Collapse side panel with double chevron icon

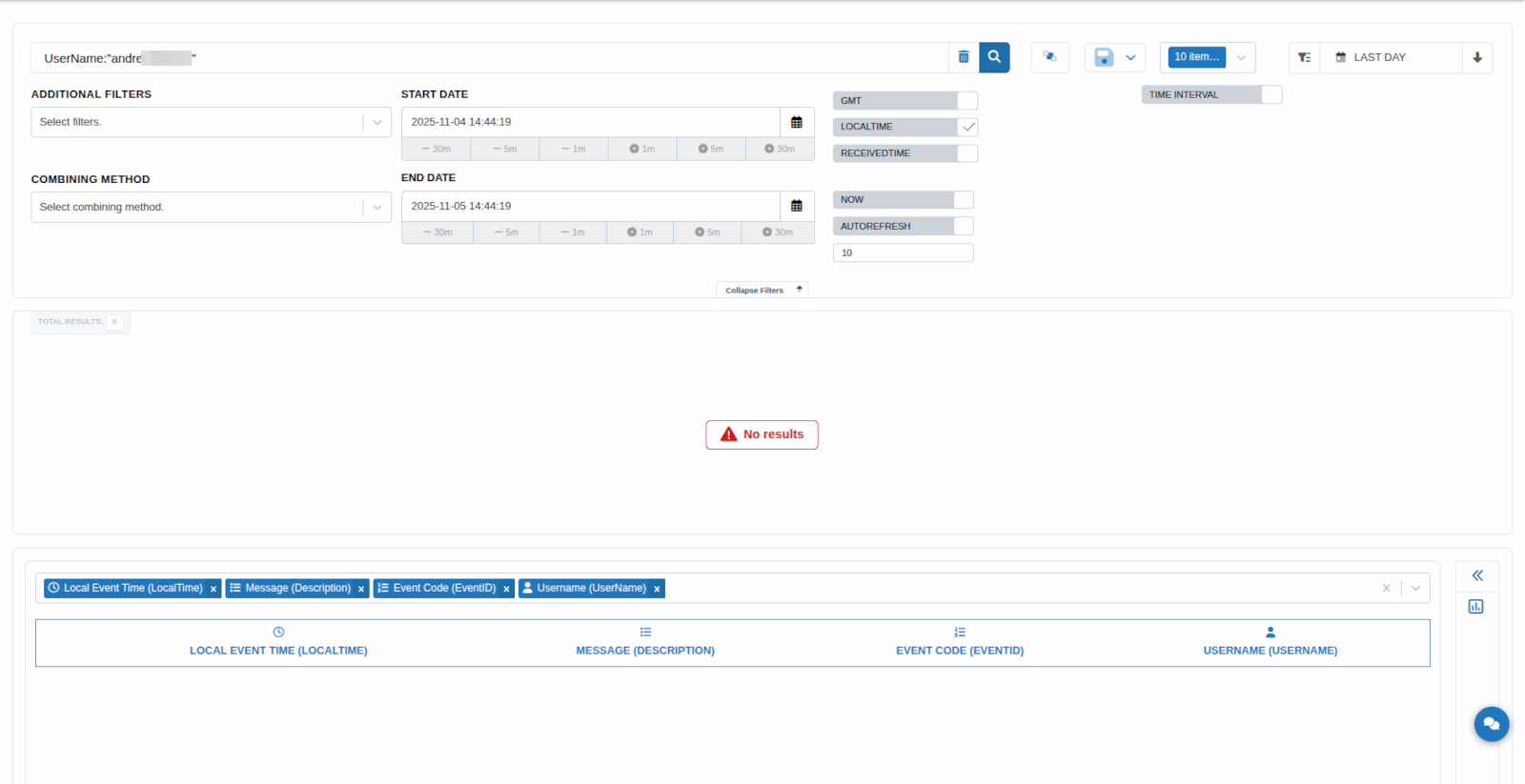(1477, 575)
